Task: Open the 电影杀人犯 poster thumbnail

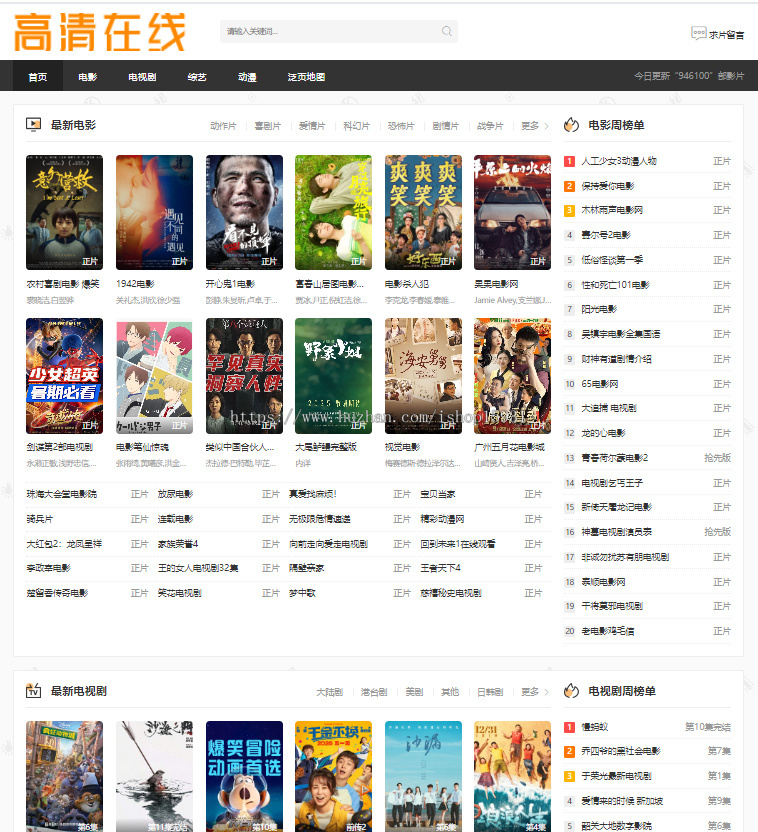Action: [x=423, y=212]
